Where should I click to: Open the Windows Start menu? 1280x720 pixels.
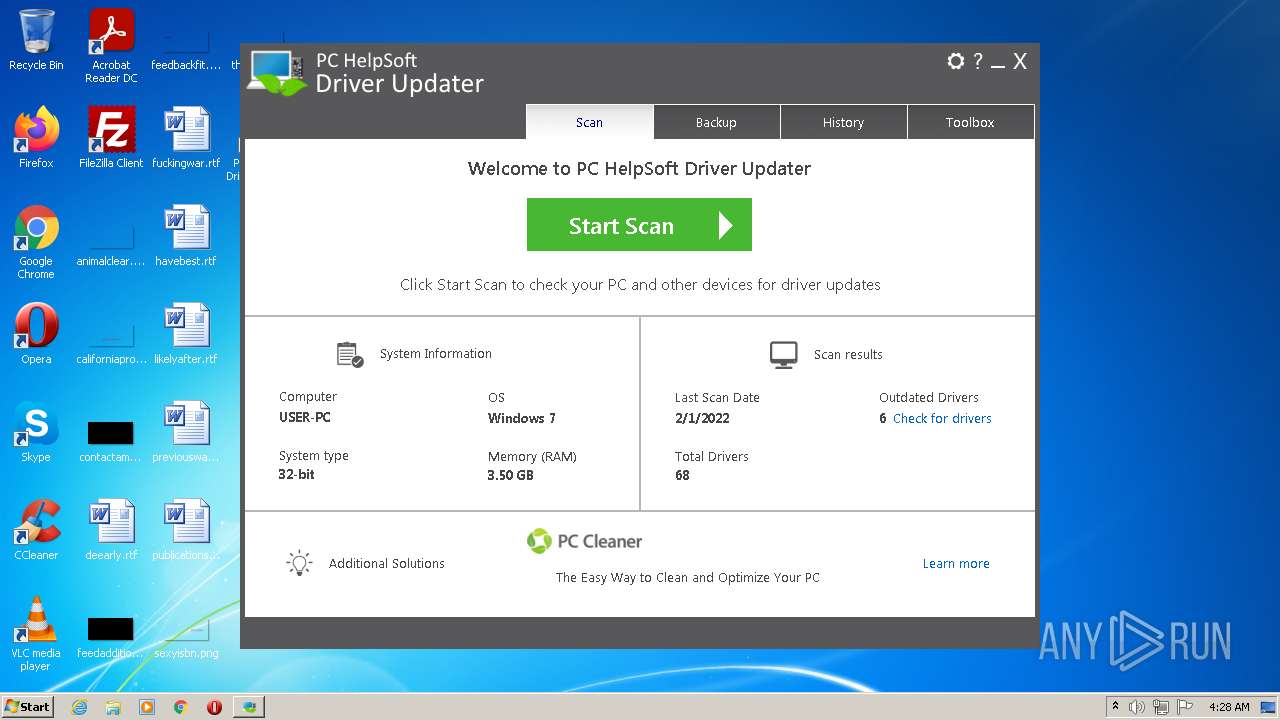(x=28, y=706)
